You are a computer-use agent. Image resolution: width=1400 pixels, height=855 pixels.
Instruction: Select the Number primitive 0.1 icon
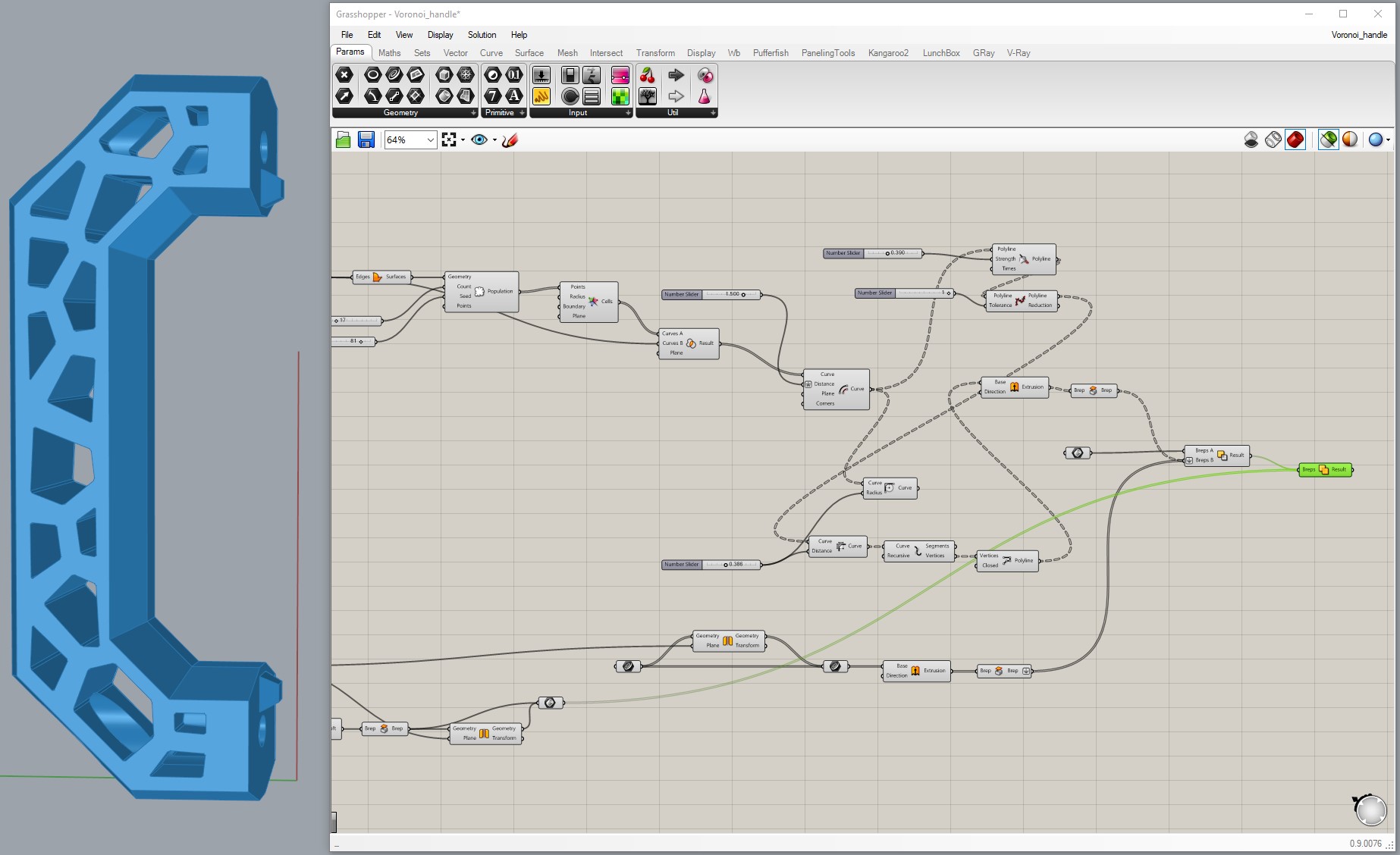[514, 75]
